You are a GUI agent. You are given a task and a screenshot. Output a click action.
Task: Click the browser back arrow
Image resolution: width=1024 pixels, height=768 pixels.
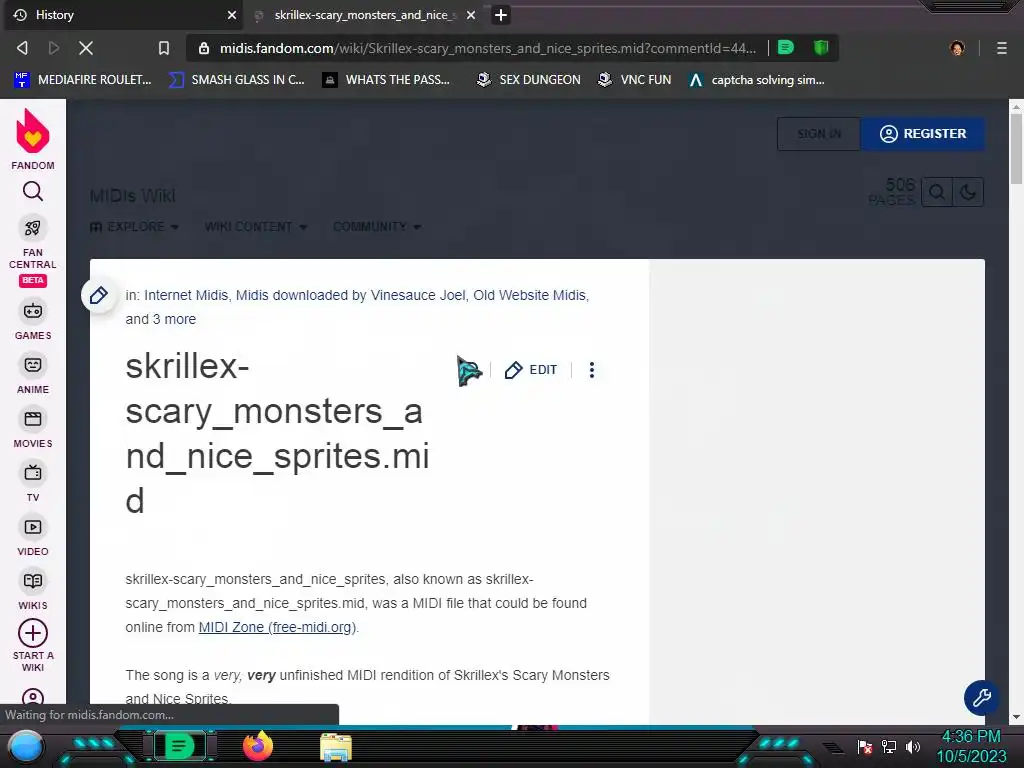click(22, 48)
